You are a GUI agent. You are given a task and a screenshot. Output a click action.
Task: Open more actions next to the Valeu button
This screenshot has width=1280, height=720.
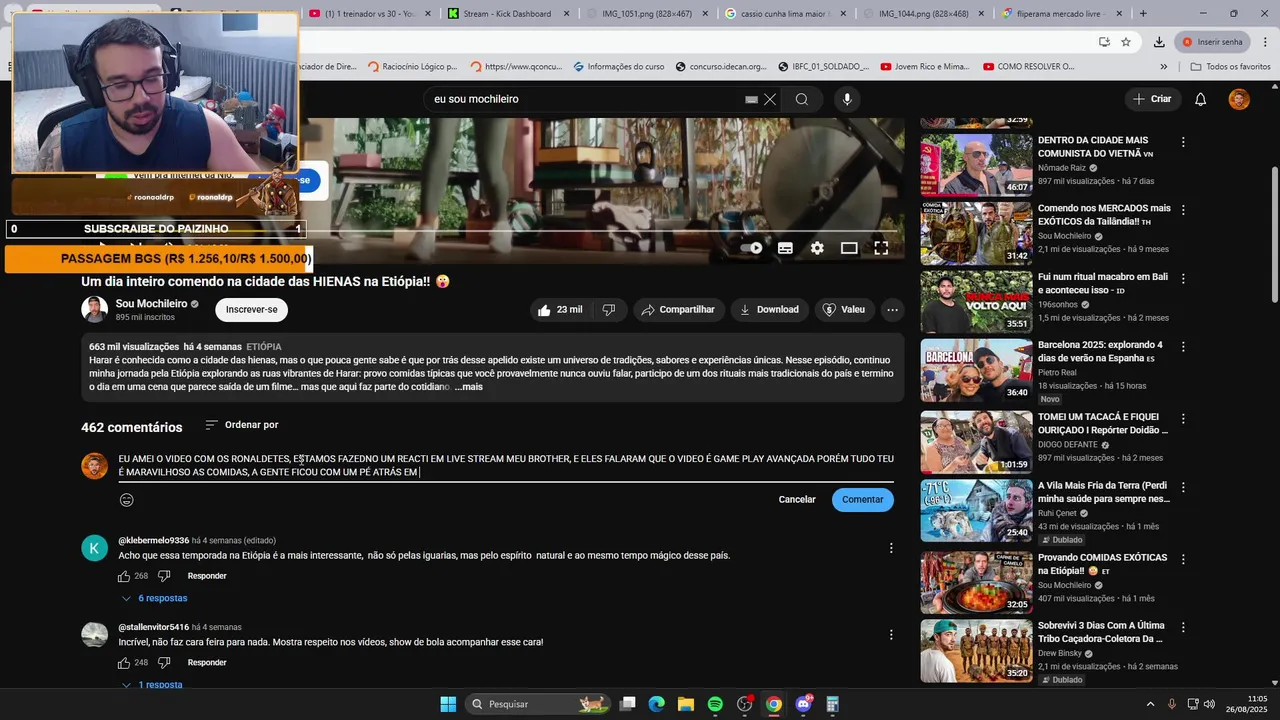(x=892, y=310)
